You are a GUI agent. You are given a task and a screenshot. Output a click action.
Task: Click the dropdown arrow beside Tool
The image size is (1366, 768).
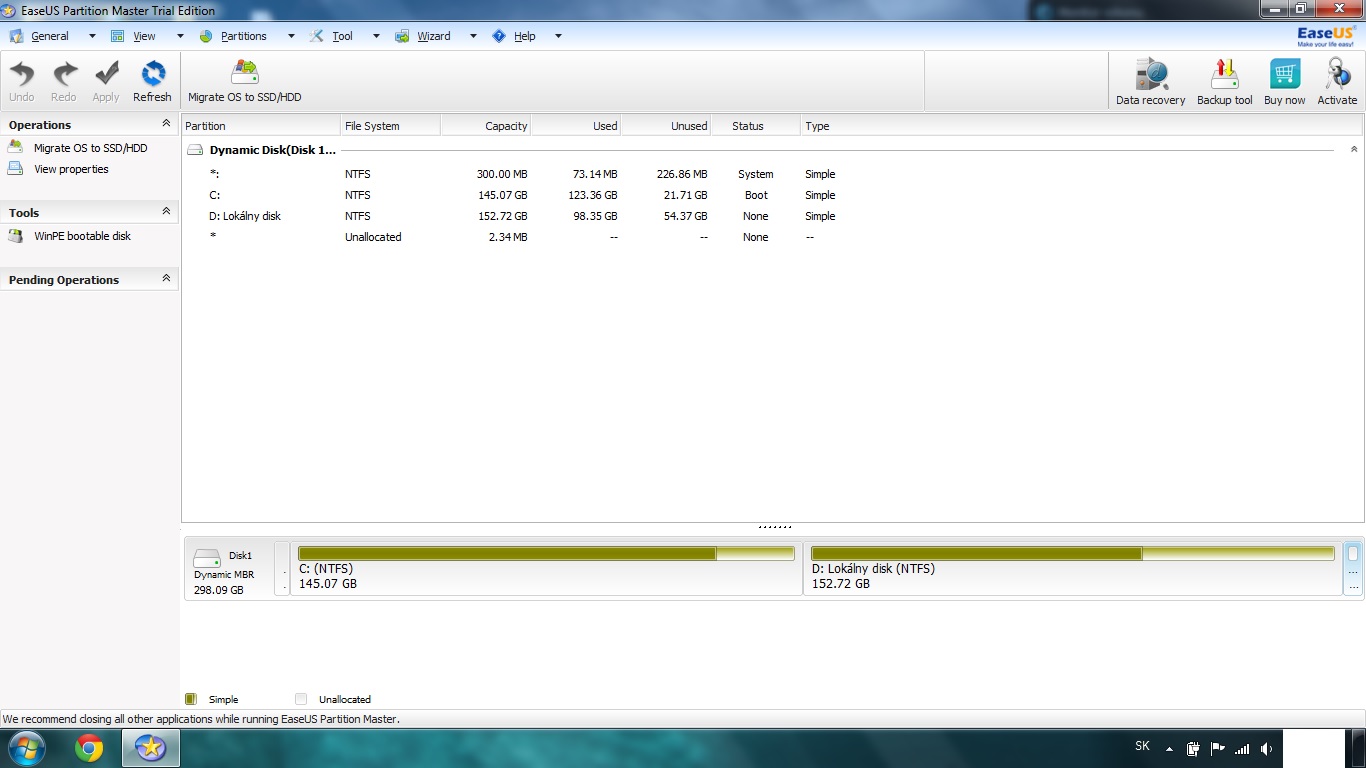point(376,36)
